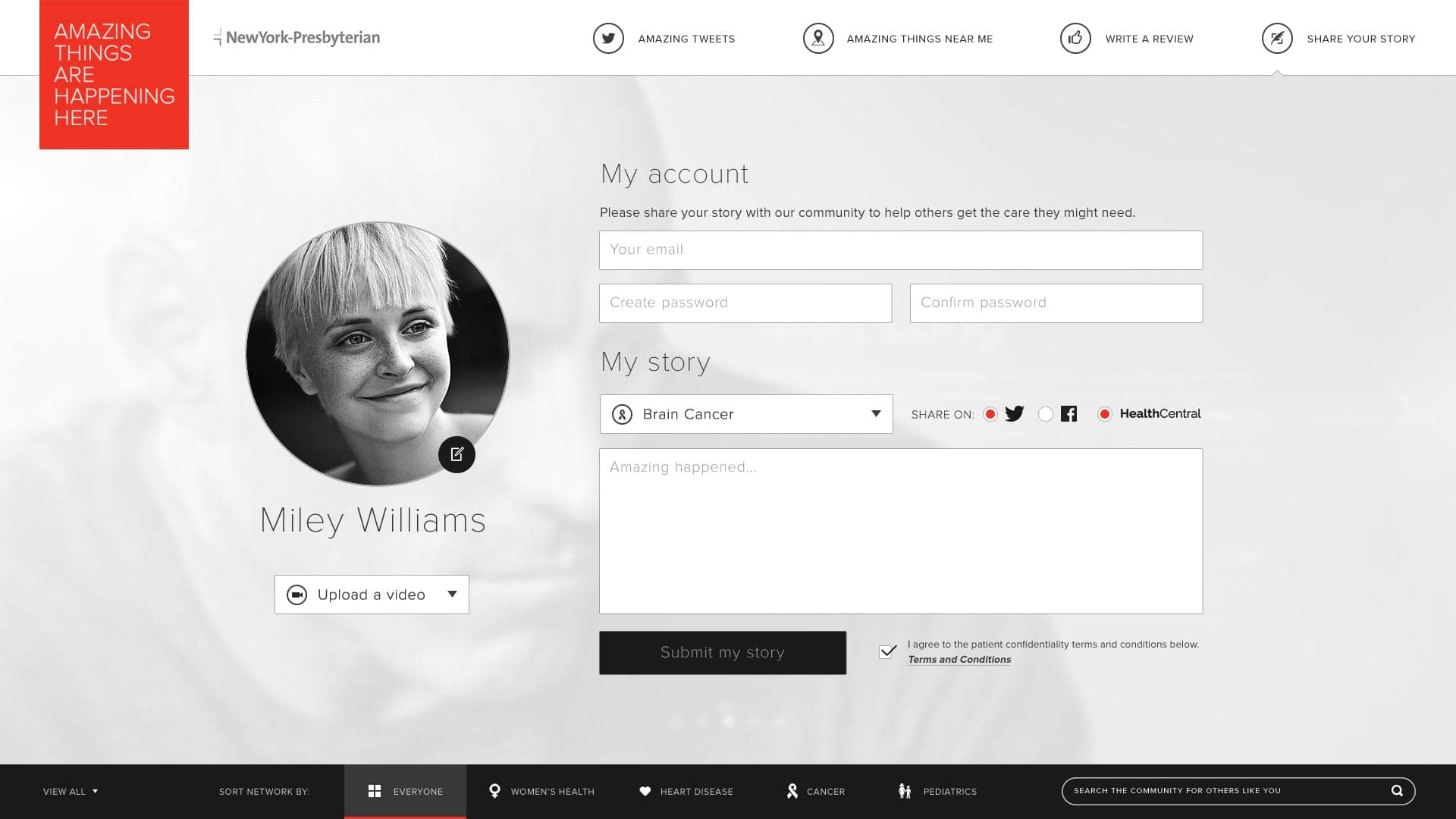
Task: Open the Terms and Conditions link
Action: click(x=959, y=660)
